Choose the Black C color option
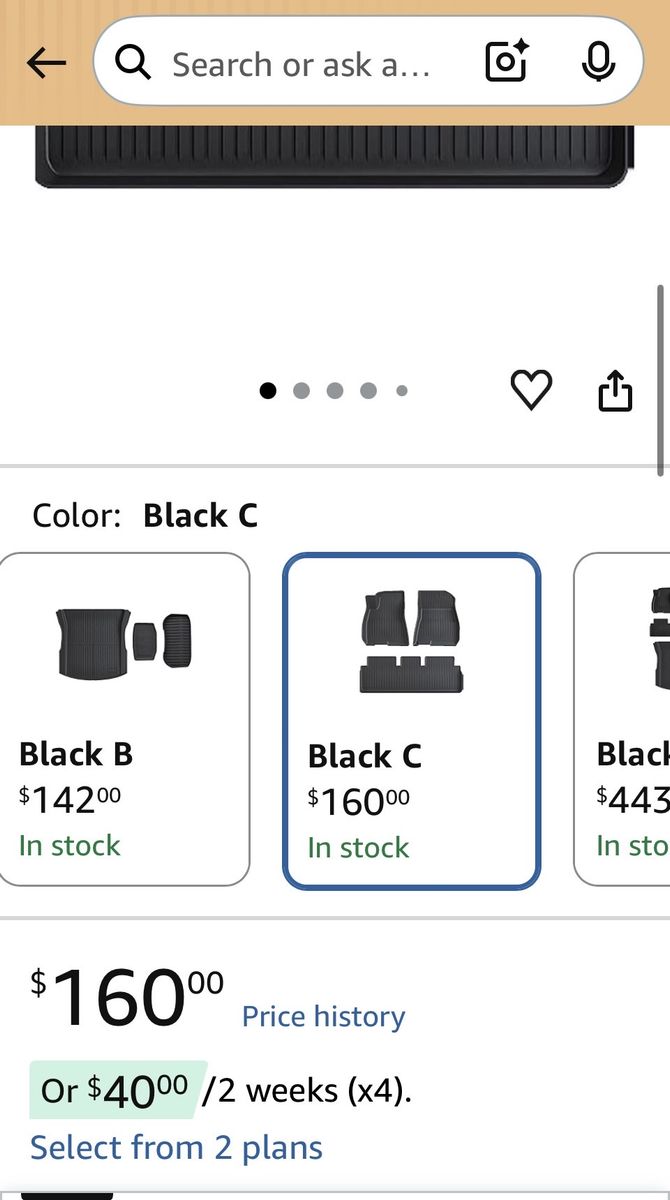The image size is (670, 1200). pos(412,721)
